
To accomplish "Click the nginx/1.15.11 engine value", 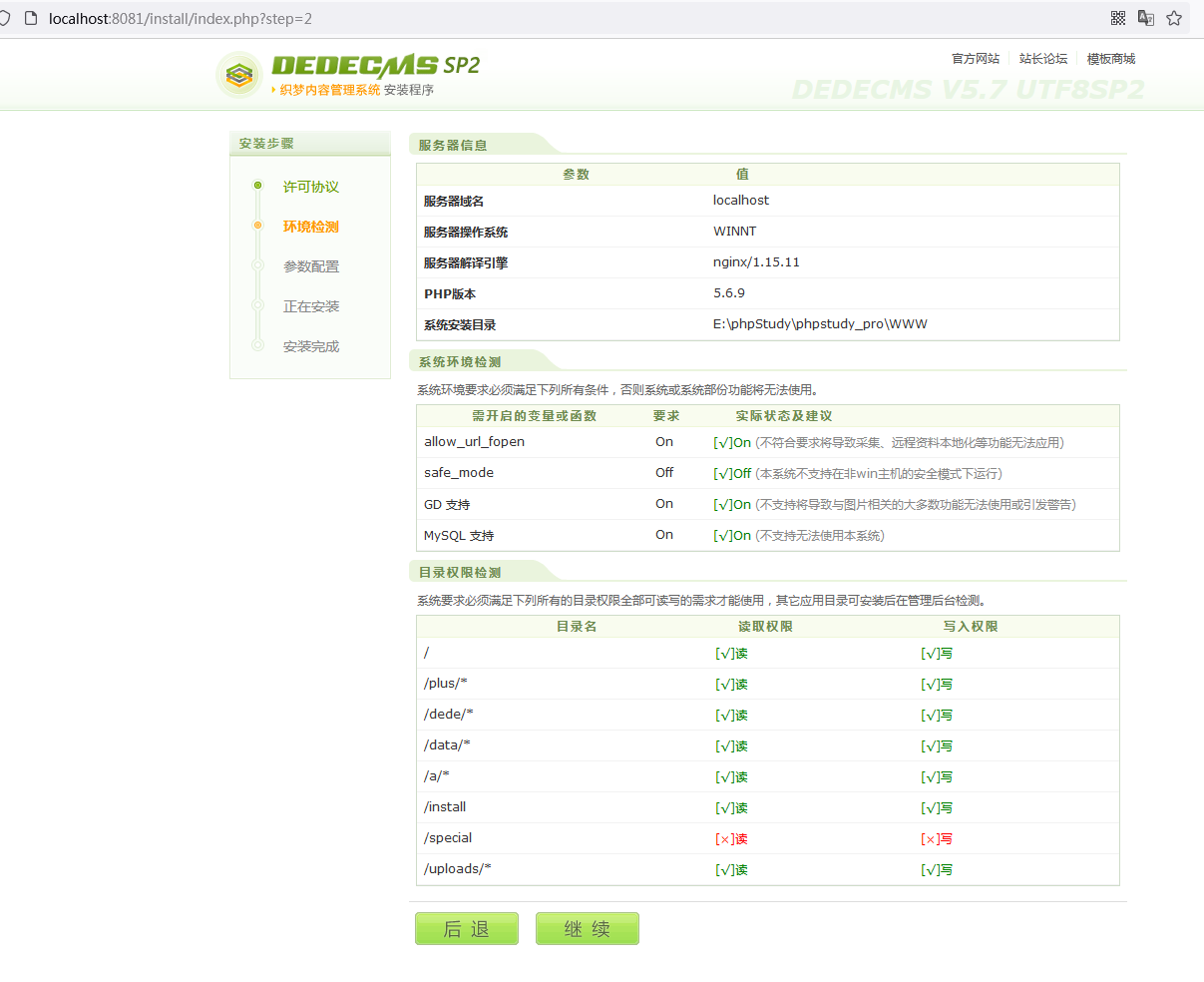I will click(x=756, y=261).
